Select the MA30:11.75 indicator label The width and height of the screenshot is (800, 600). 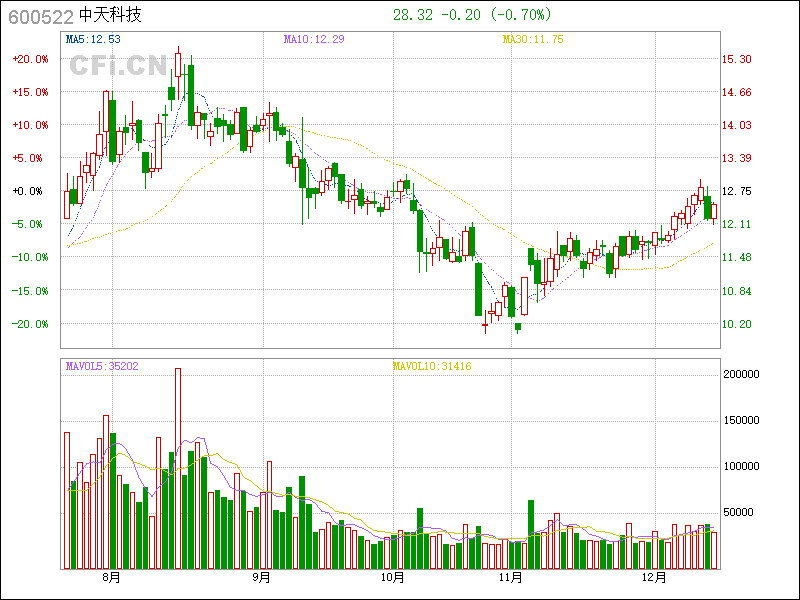533,39
